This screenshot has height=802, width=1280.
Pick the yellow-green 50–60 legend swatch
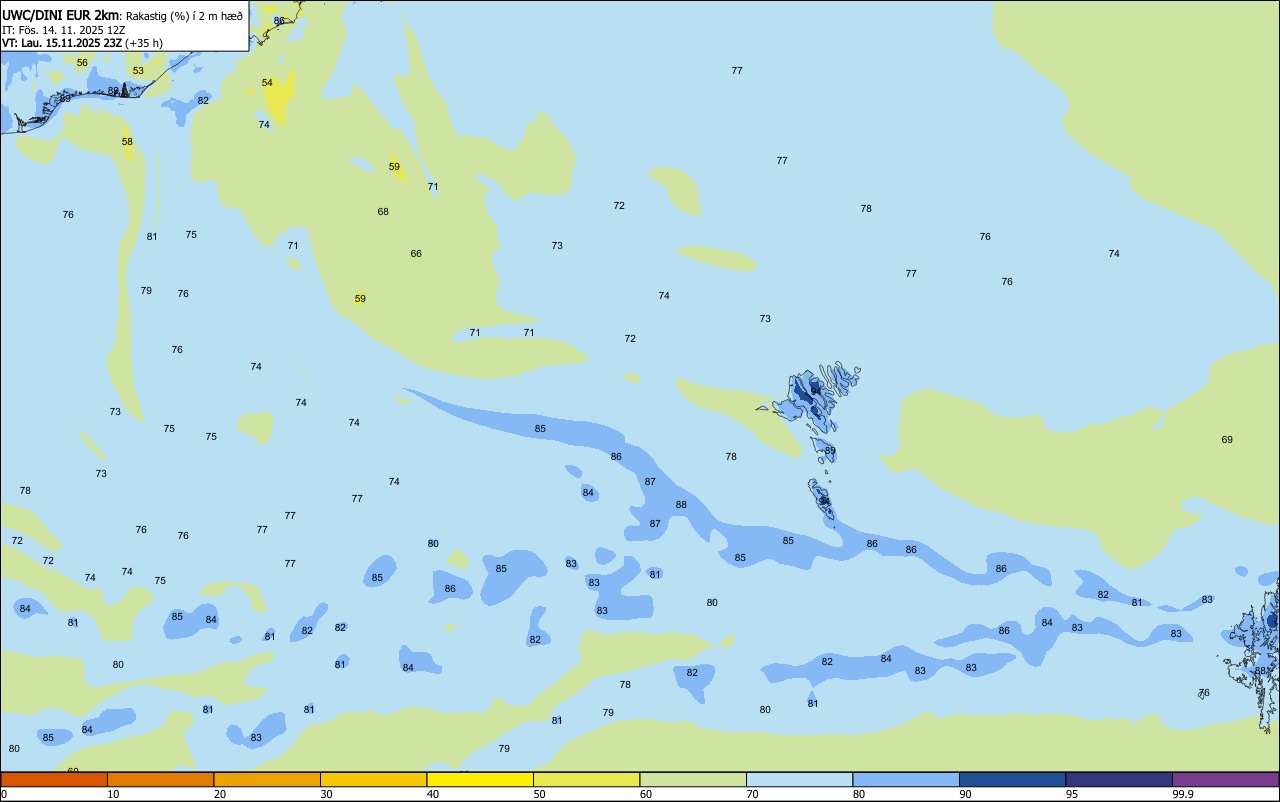pos(586,779)
